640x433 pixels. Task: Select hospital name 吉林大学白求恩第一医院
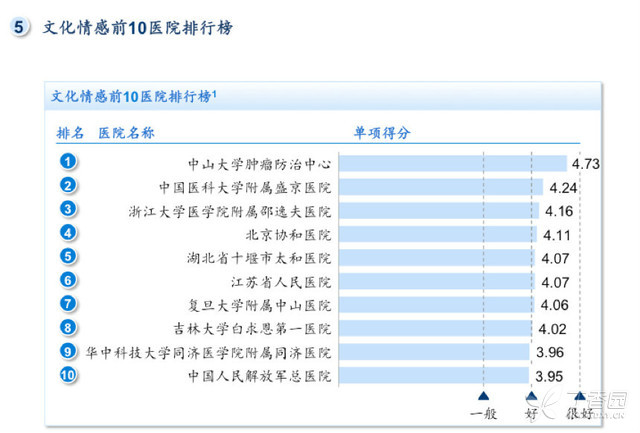(x=252, y=329)
